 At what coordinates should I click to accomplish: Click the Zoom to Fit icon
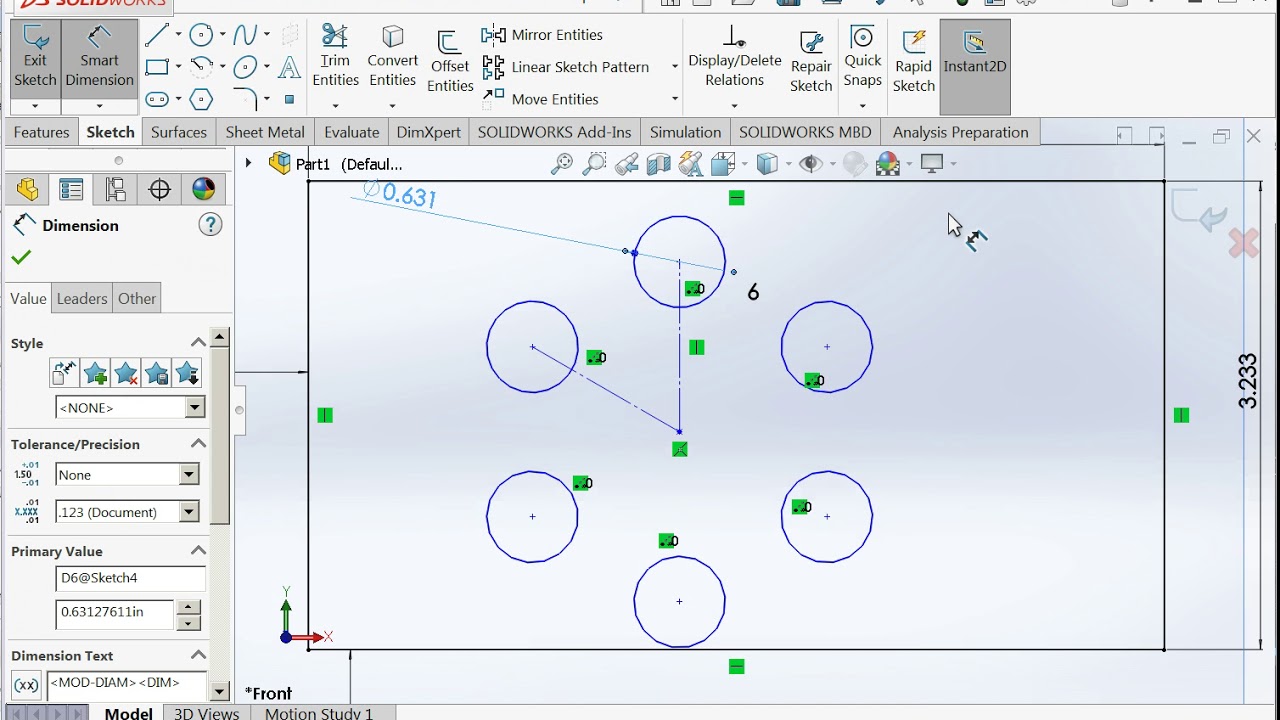click(562, 164)
